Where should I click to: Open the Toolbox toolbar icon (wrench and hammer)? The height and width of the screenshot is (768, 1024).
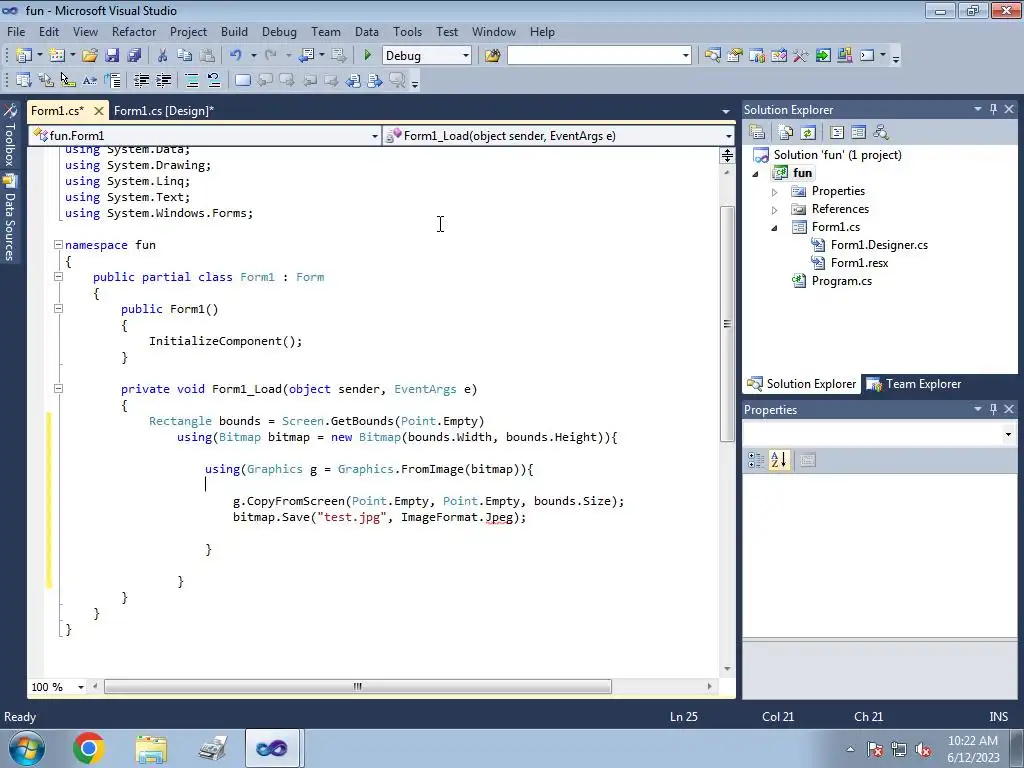[801, 56]
